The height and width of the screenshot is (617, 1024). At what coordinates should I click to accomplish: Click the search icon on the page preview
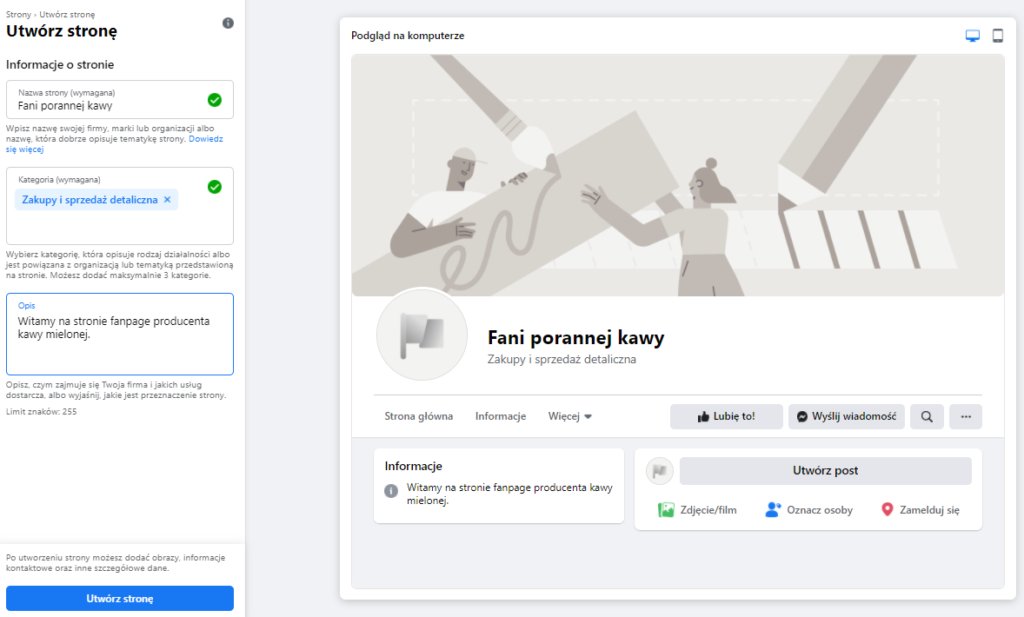point(926,416)
